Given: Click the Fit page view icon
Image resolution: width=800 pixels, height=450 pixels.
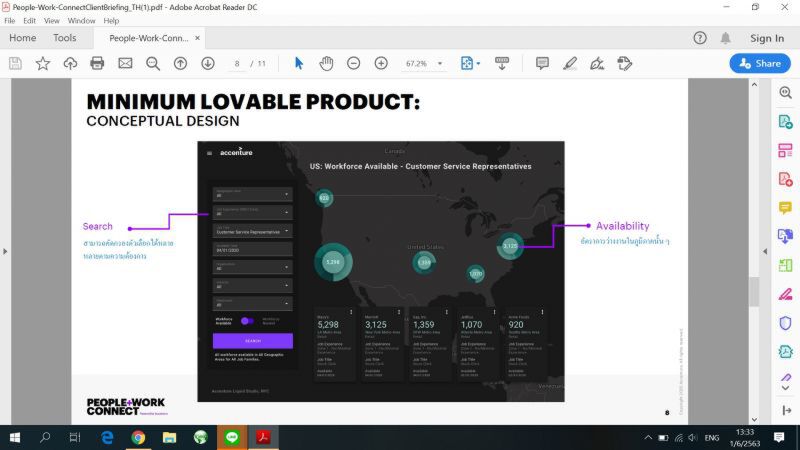Looking at the screenshot, I should pyautogui.click(x=466, y=63).
